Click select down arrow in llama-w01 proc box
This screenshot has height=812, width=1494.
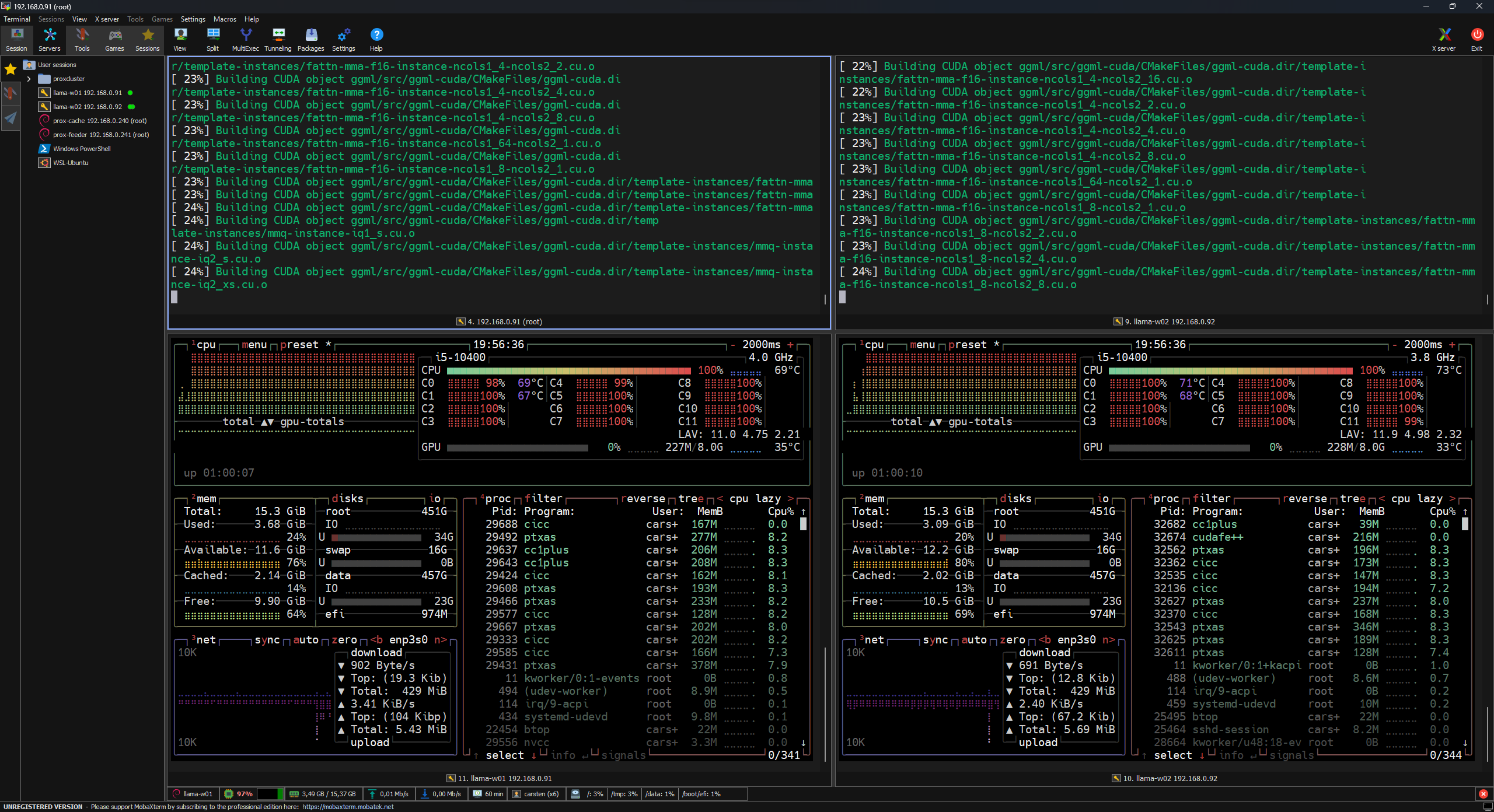(x=534, y=755)
